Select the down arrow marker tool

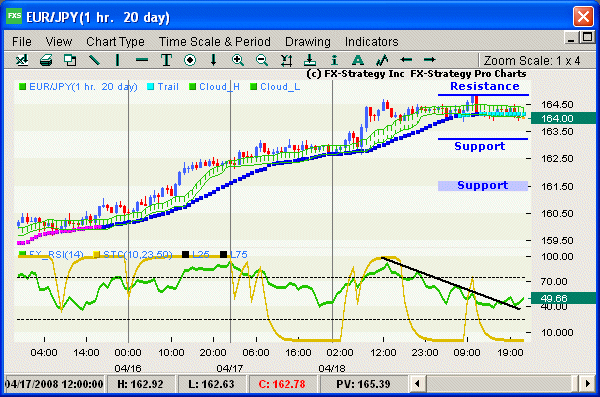pos(214,60)
